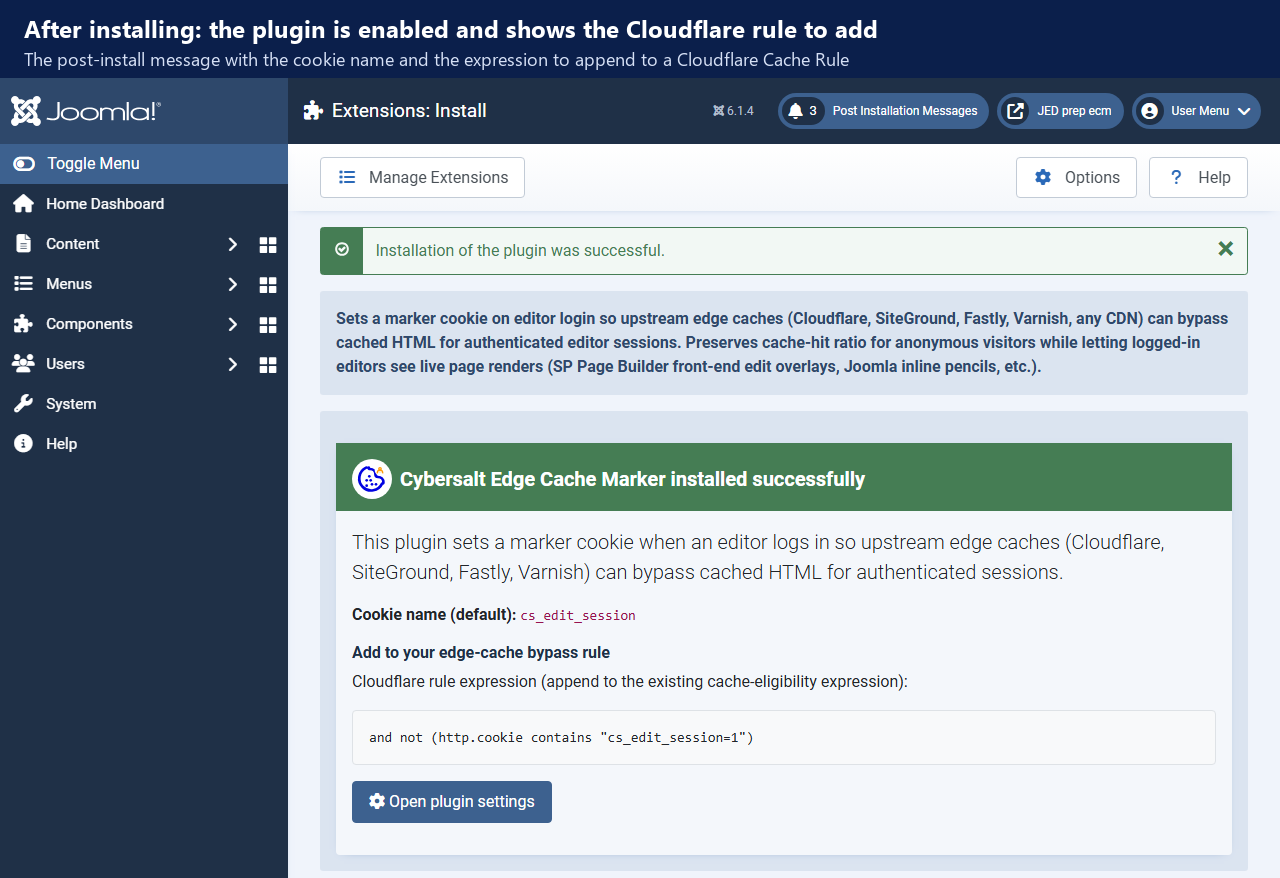Open the Menus dashboard grid icon

[268, 284]
